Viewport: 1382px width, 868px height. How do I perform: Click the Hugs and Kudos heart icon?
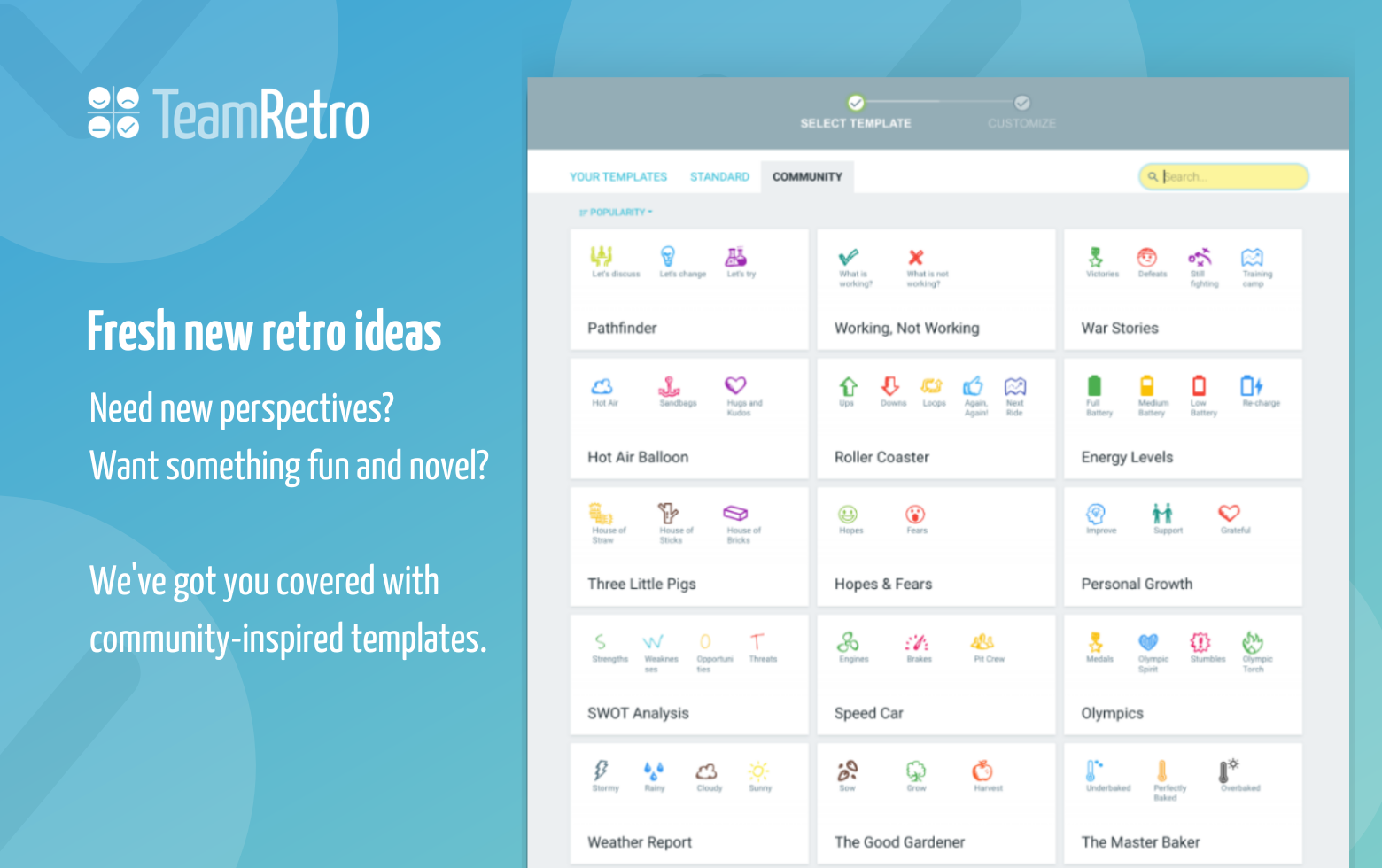click(735, 384)
